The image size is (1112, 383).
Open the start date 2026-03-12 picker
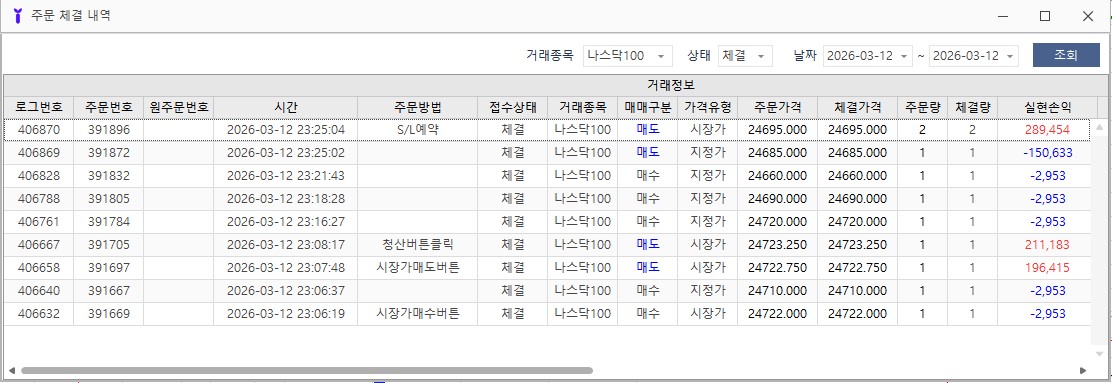pyautogui.click(x=867, y=55)
